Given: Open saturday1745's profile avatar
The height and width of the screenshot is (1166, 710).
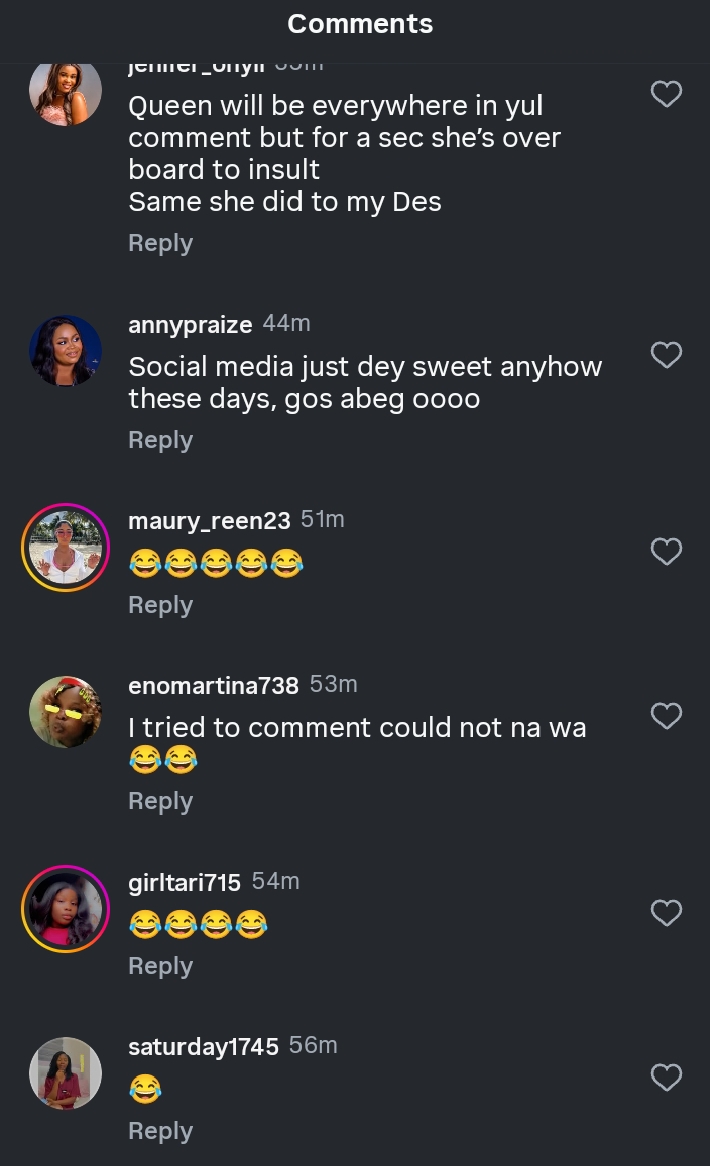Looking at the screenshot, I should pos(66,1073).
